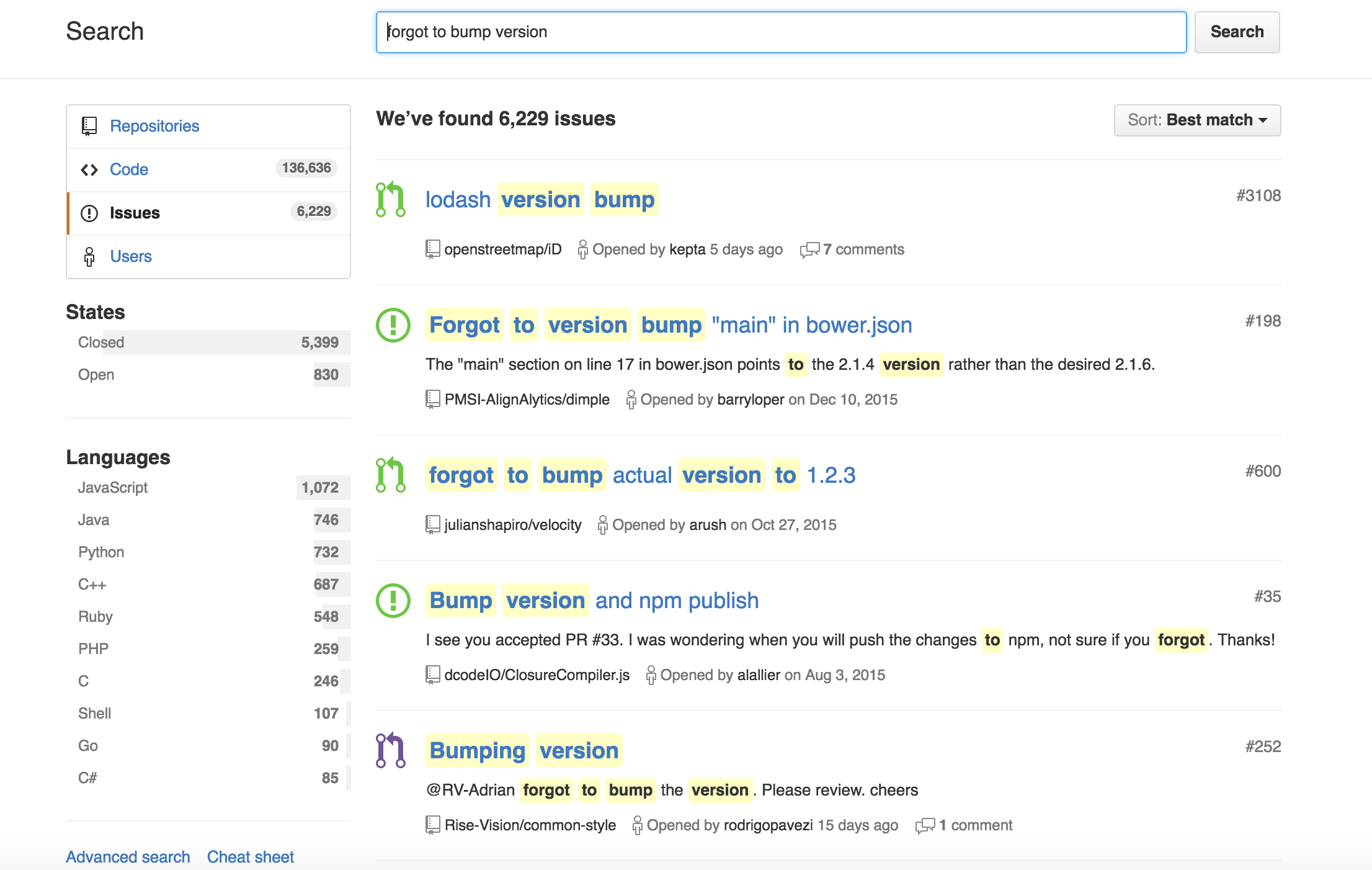
Task: Filter results by Python language
Action: [208, 552]
